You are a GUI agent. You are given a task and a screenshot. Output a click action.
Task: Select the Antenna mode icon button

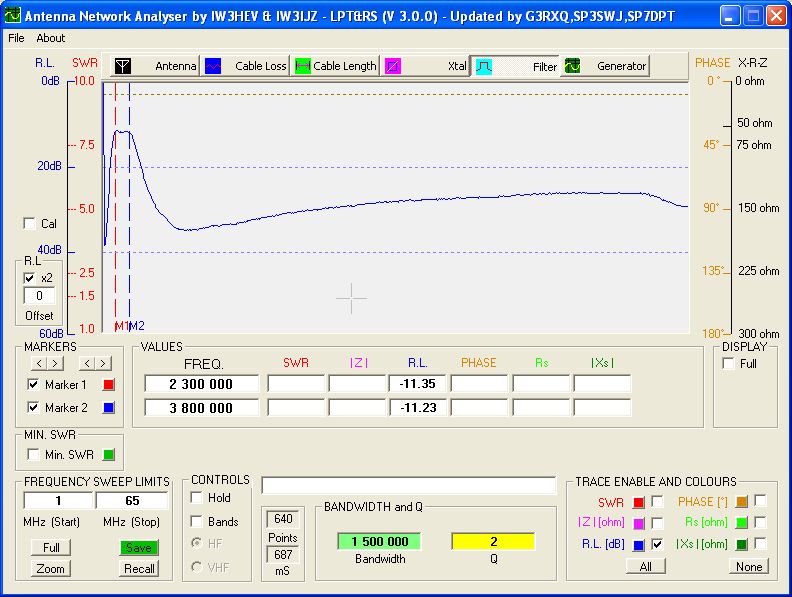155,66
